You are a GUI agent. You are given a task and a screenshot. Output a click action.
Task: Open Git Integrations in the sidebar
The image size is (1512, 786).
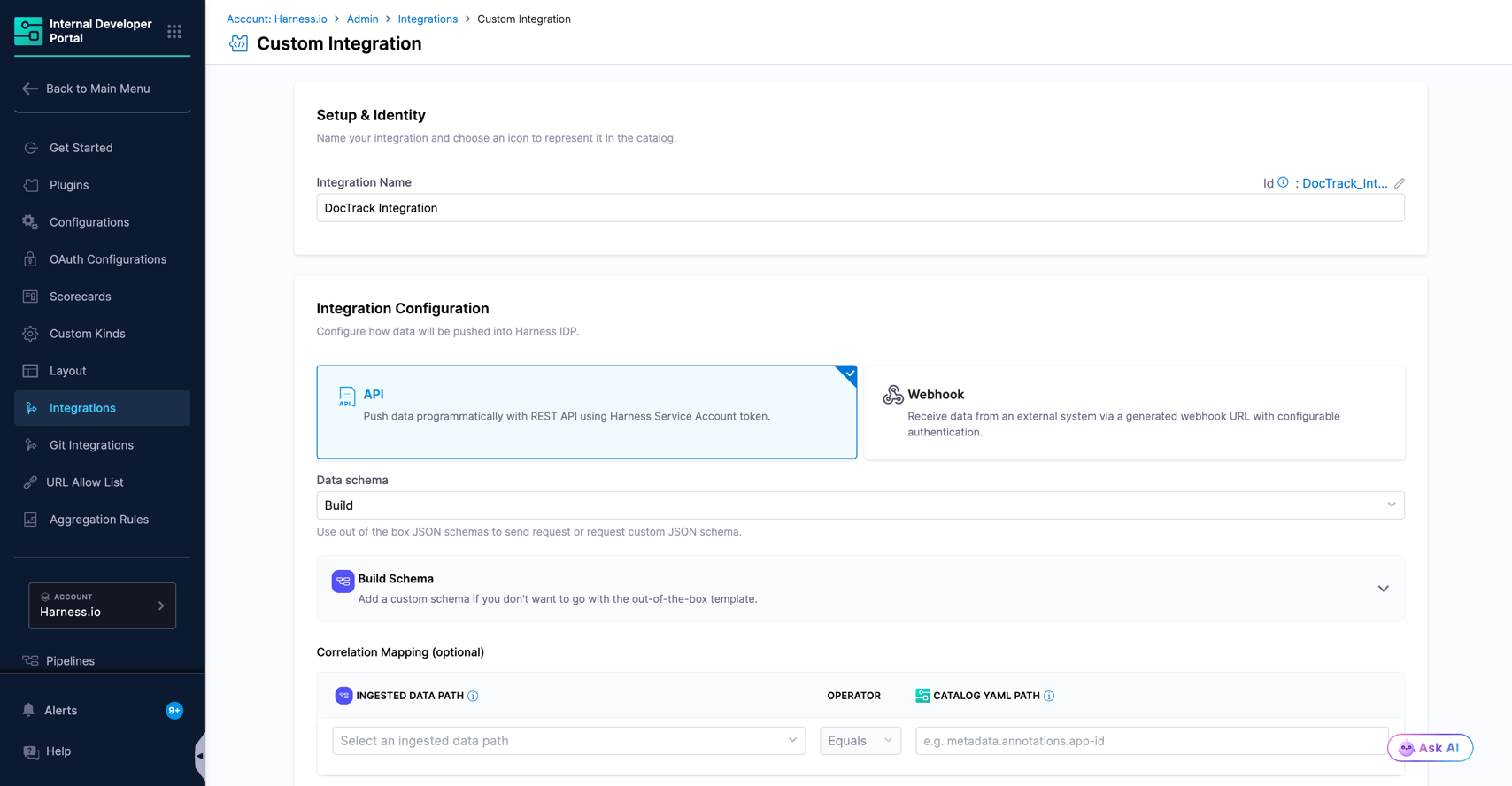click(103, 445)
